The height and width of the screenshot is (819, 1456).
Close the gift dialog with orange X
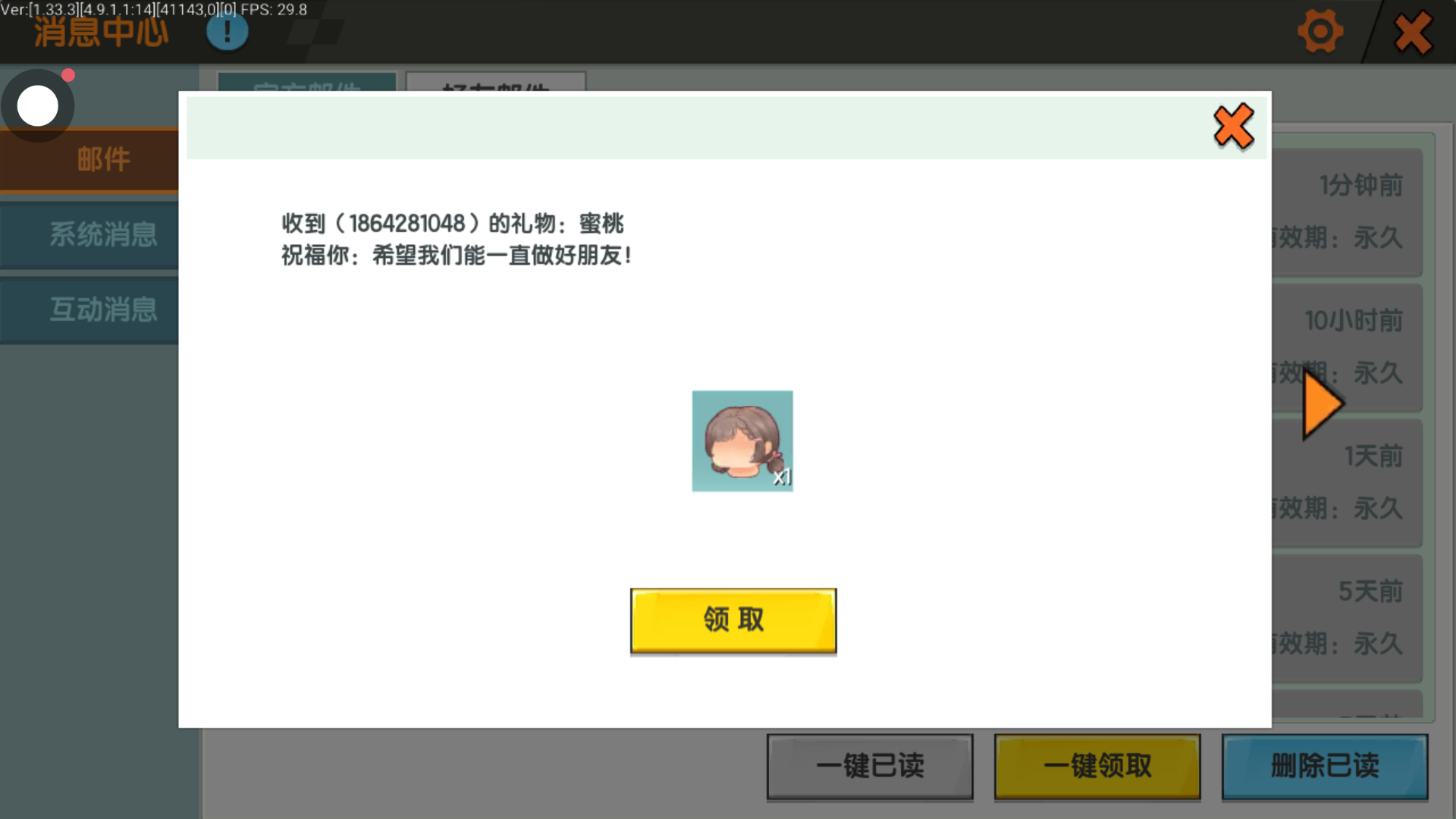pos(1233,127)
